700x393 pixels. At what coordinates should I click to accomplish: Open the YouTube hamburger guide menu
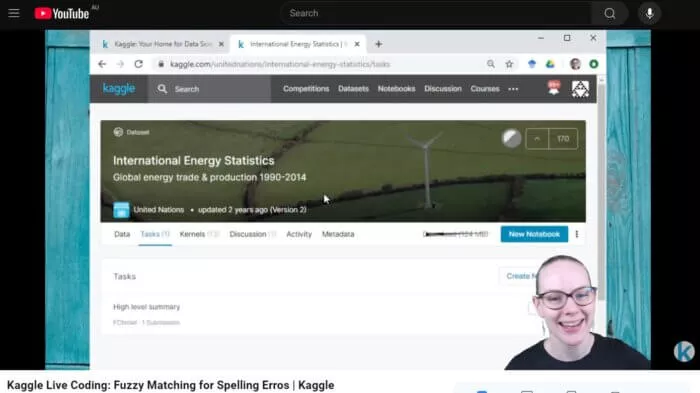click(14, 13)
